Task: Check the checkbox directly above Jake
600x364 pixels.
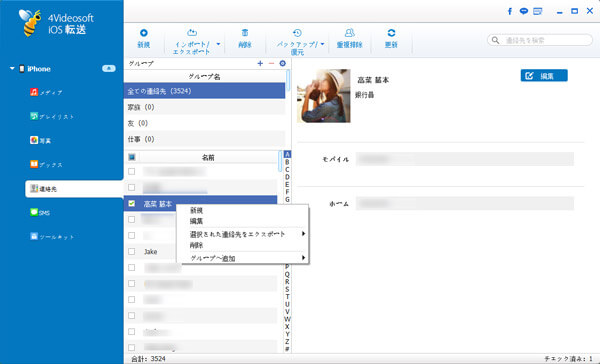Action: point(132,235)
